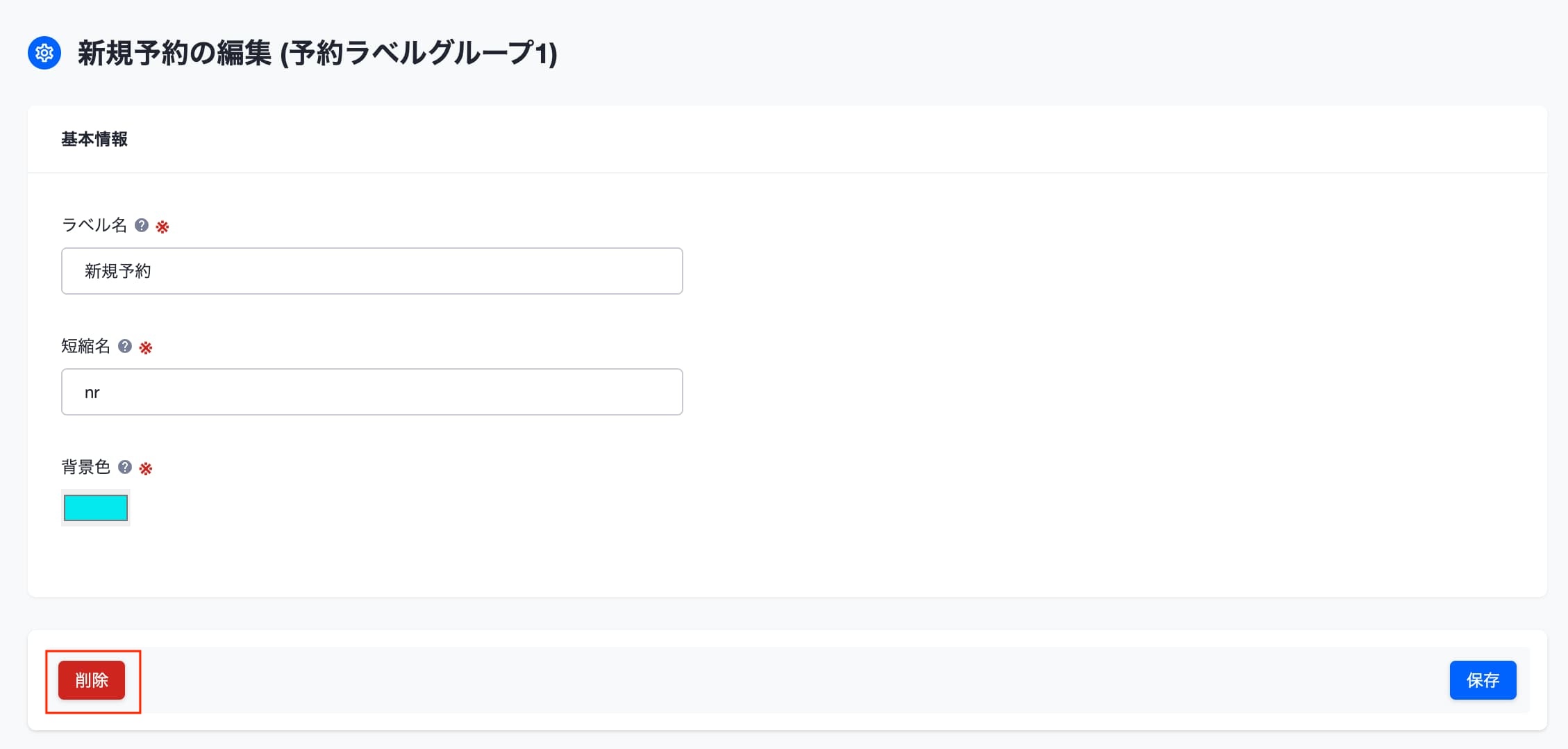Click the 背景色 field label text
The image size is (1568, 749).
click(86, 467)
